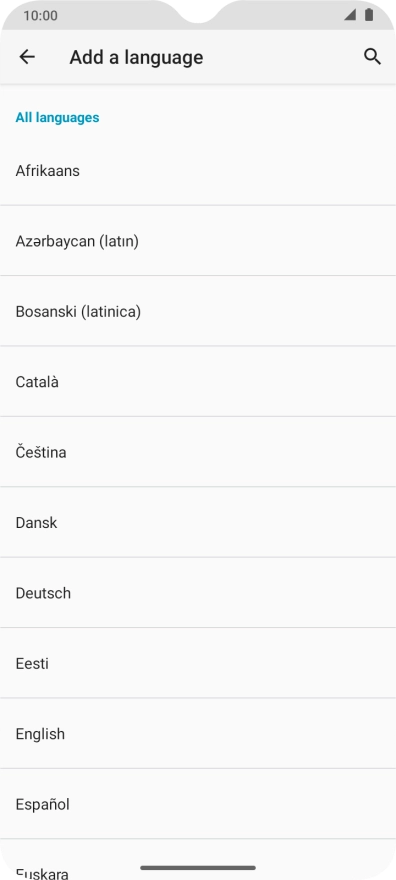Tap the Add a language title
396x880 pixels.
136,57
